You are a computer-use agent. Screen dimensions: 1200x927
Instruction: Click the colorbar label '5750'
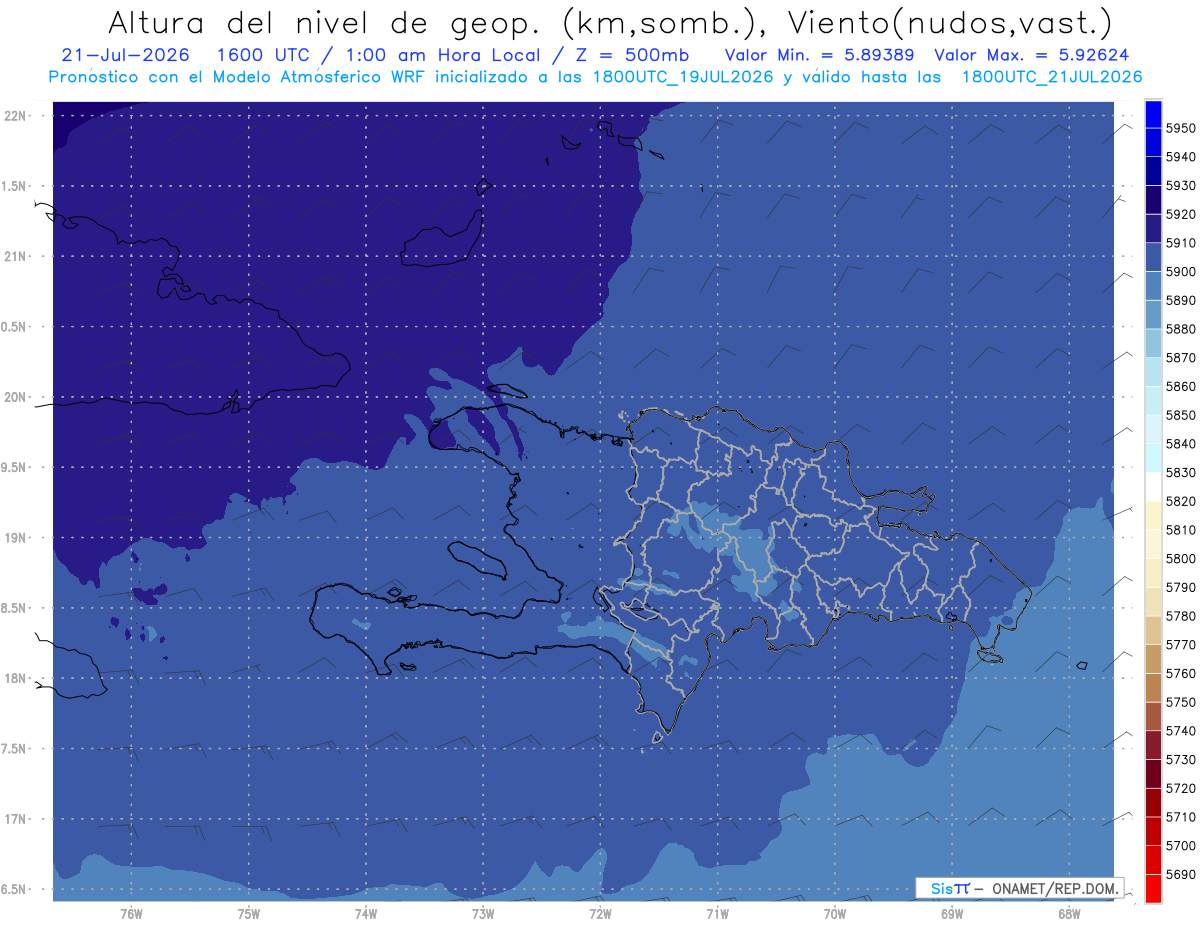click(1180, 702)
